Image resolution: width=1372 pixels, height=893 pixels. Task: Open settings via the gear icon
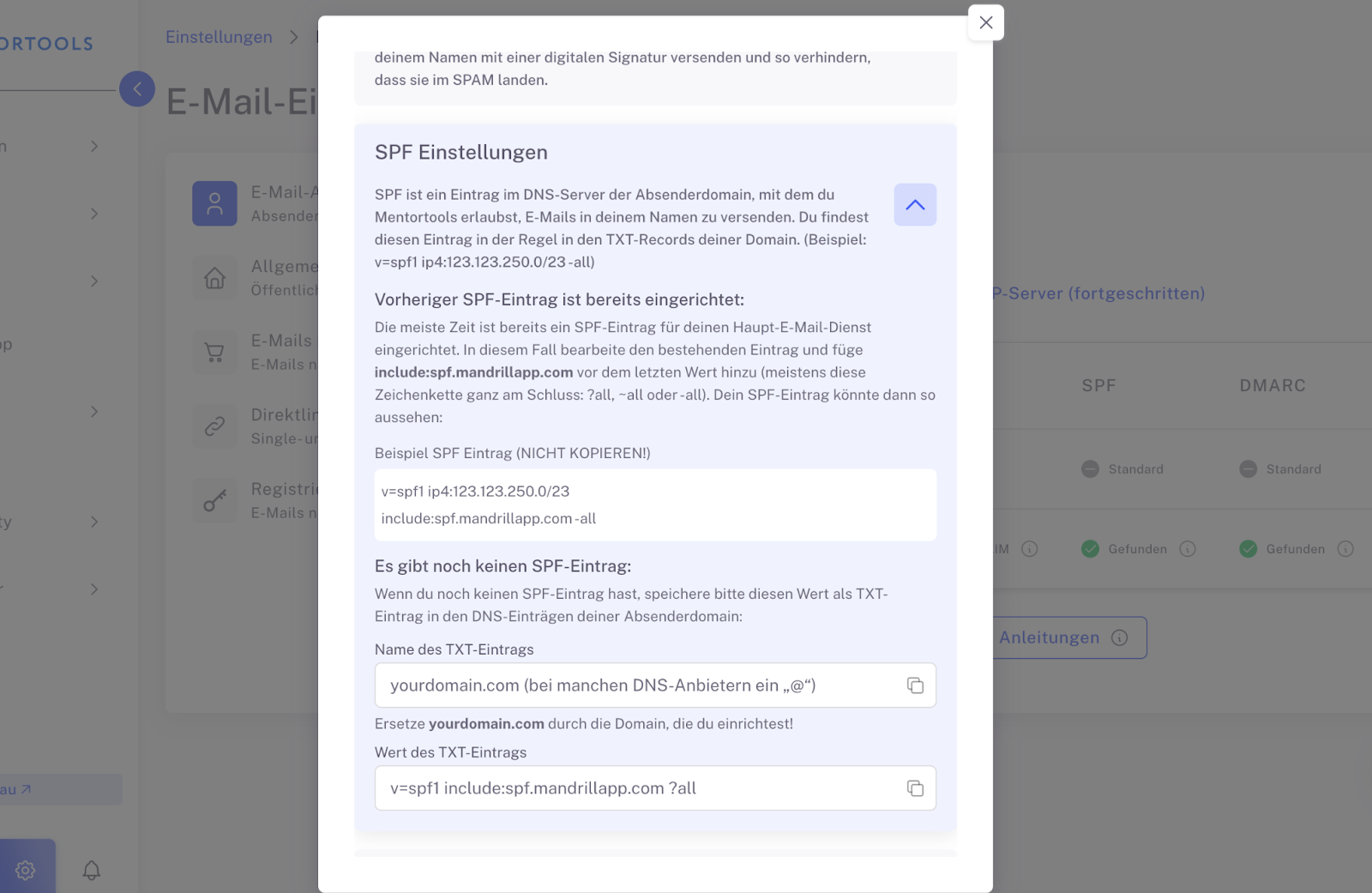[x=26, y=870]
